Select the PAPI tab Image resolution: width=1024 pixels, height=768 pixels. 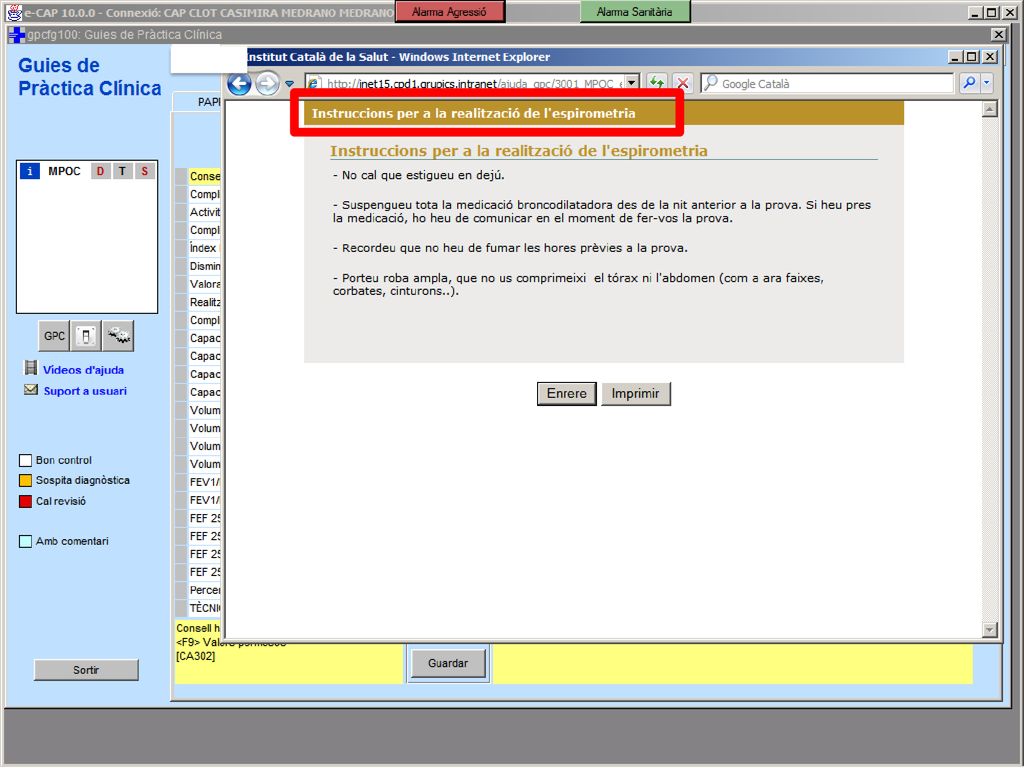[x=199, y=102]
